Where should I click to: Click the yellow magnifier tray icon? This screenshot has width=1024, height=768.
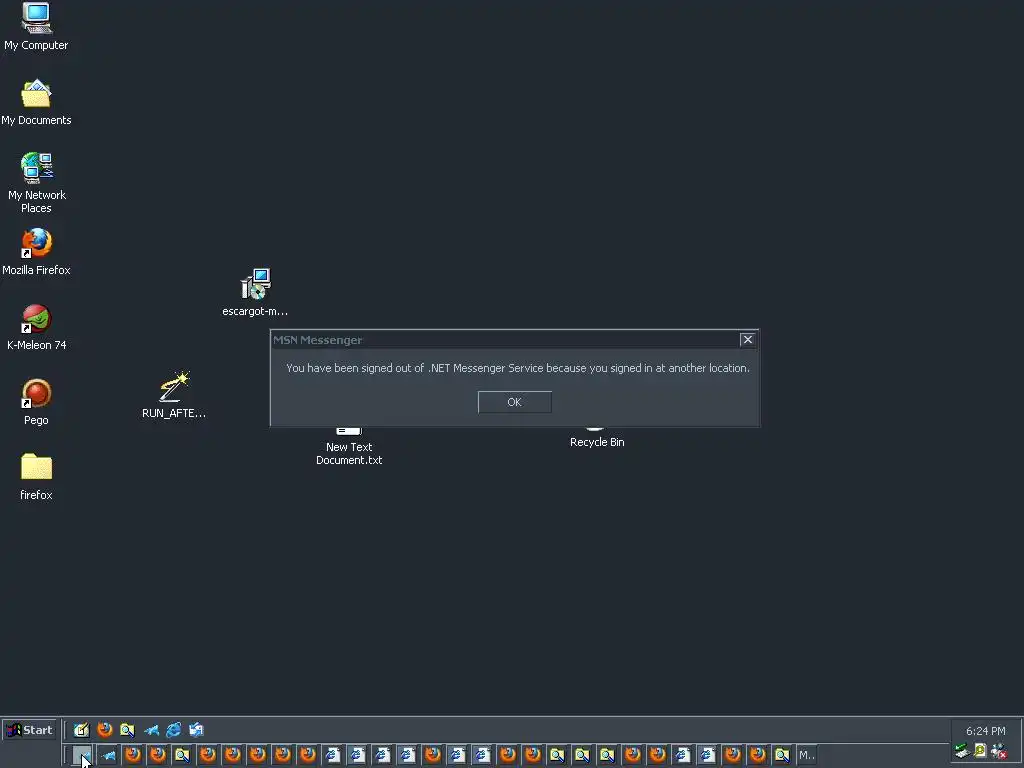(980, 751)
